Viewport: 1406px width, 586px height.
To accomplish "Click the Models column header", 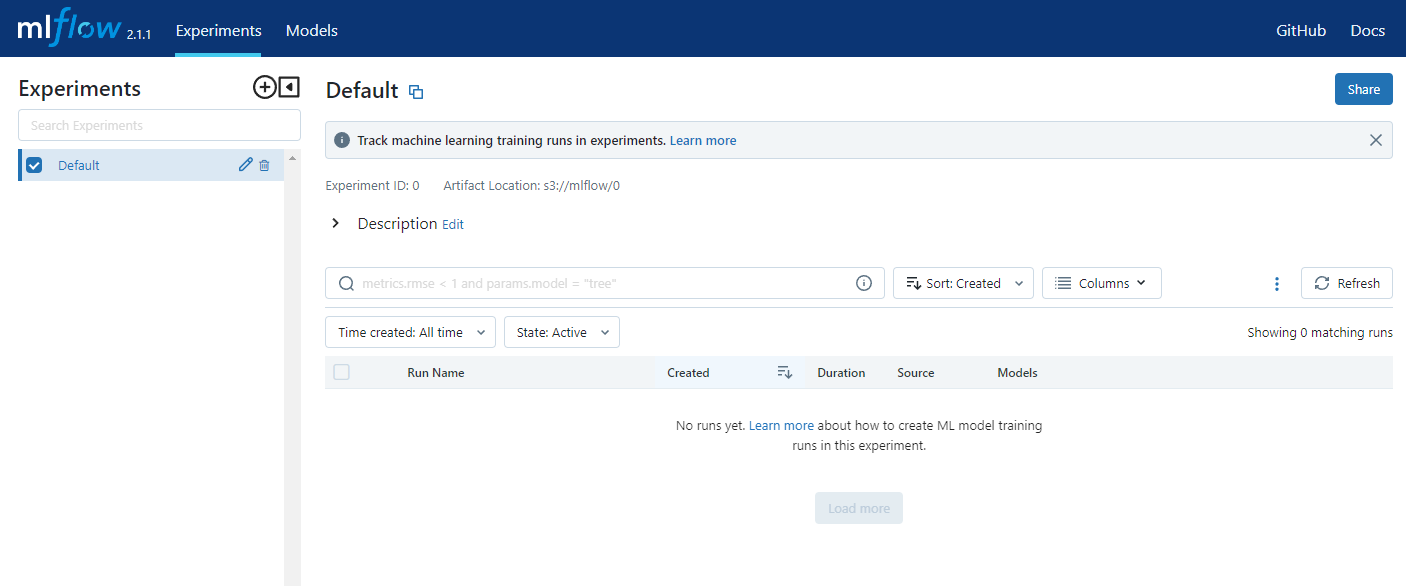I will (1017, 372).
